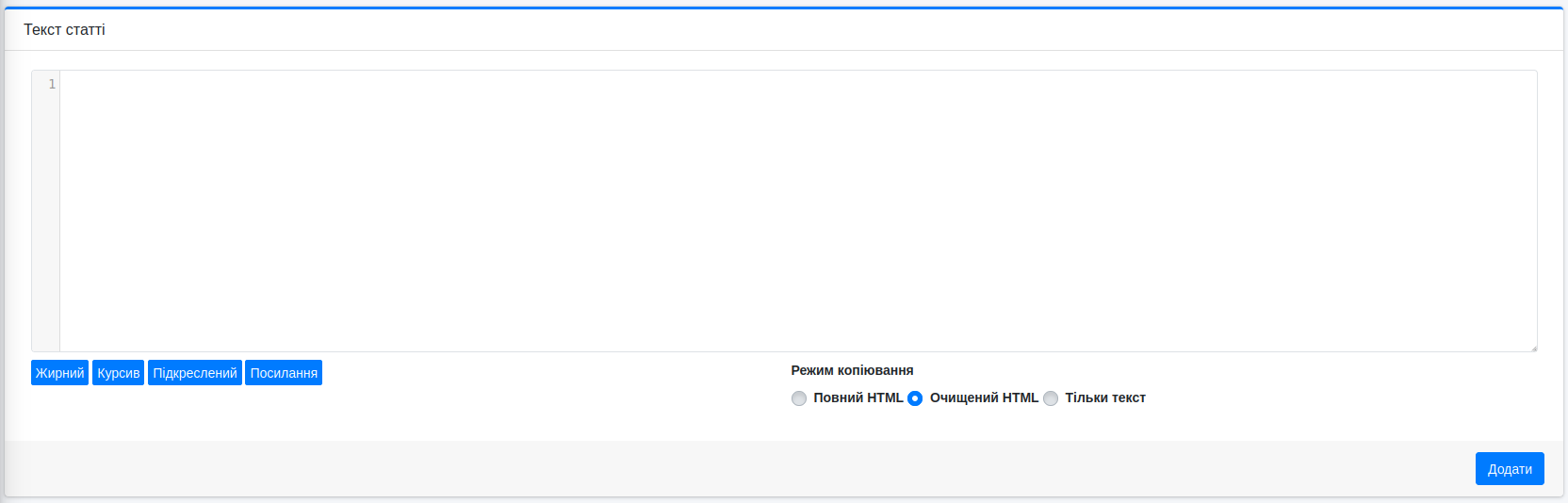
Task: Choose the Очищений HTML radio circle
Action: pyautogui.click(x=915, y=398)
